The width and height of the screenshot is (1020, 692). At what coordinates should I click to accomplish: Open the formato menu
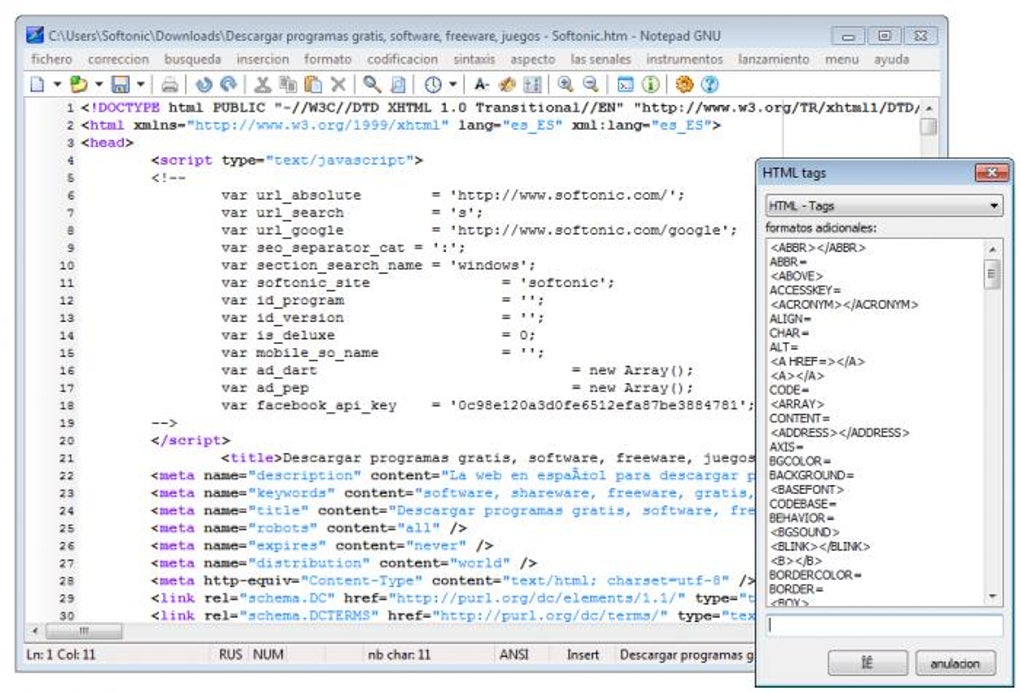point(328,59)
